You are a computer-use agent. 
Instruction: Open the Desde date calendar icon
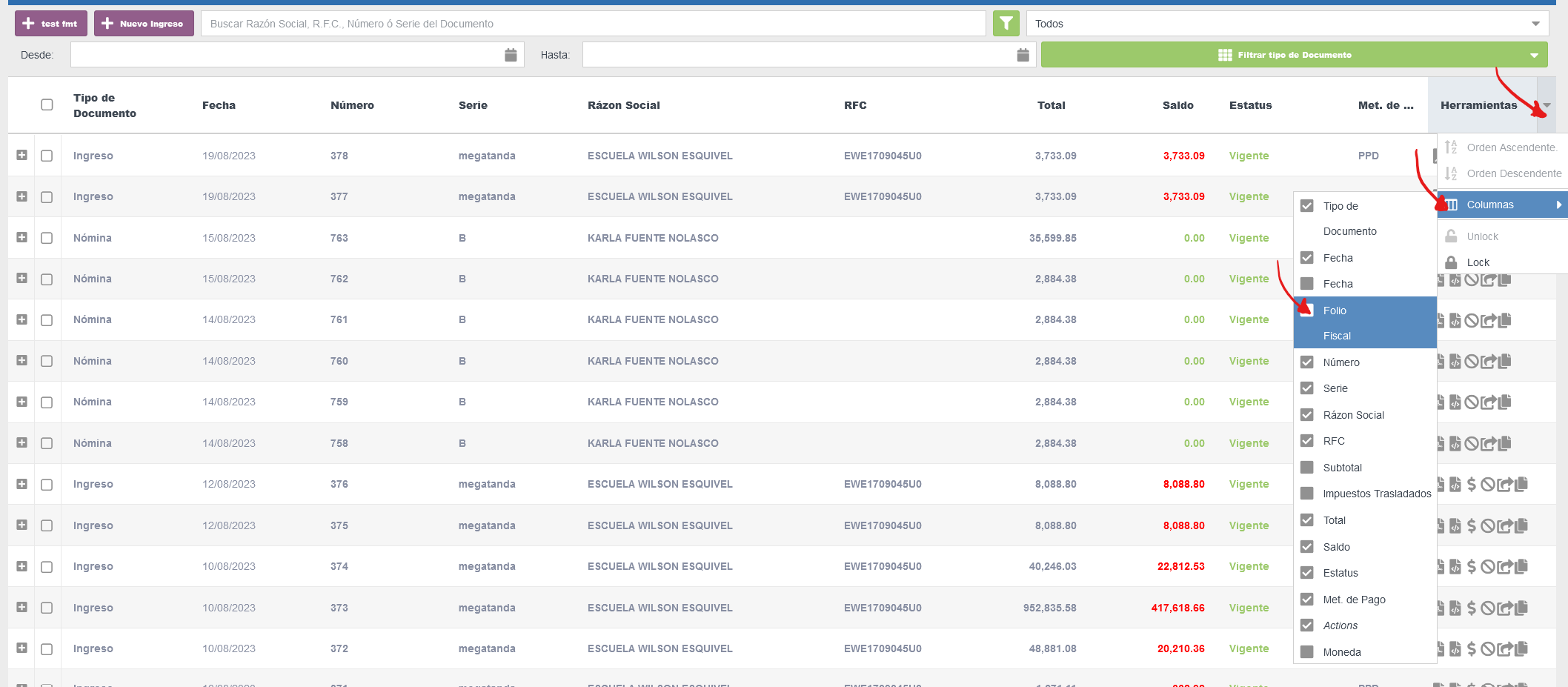511,55
